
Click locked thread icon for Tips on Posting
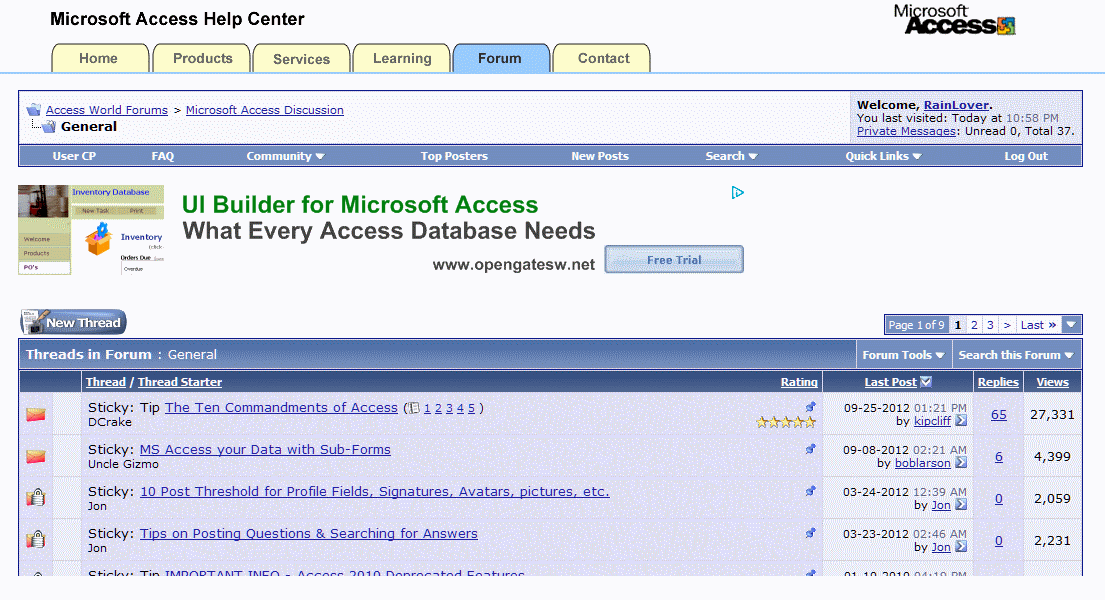pos(36,540)
